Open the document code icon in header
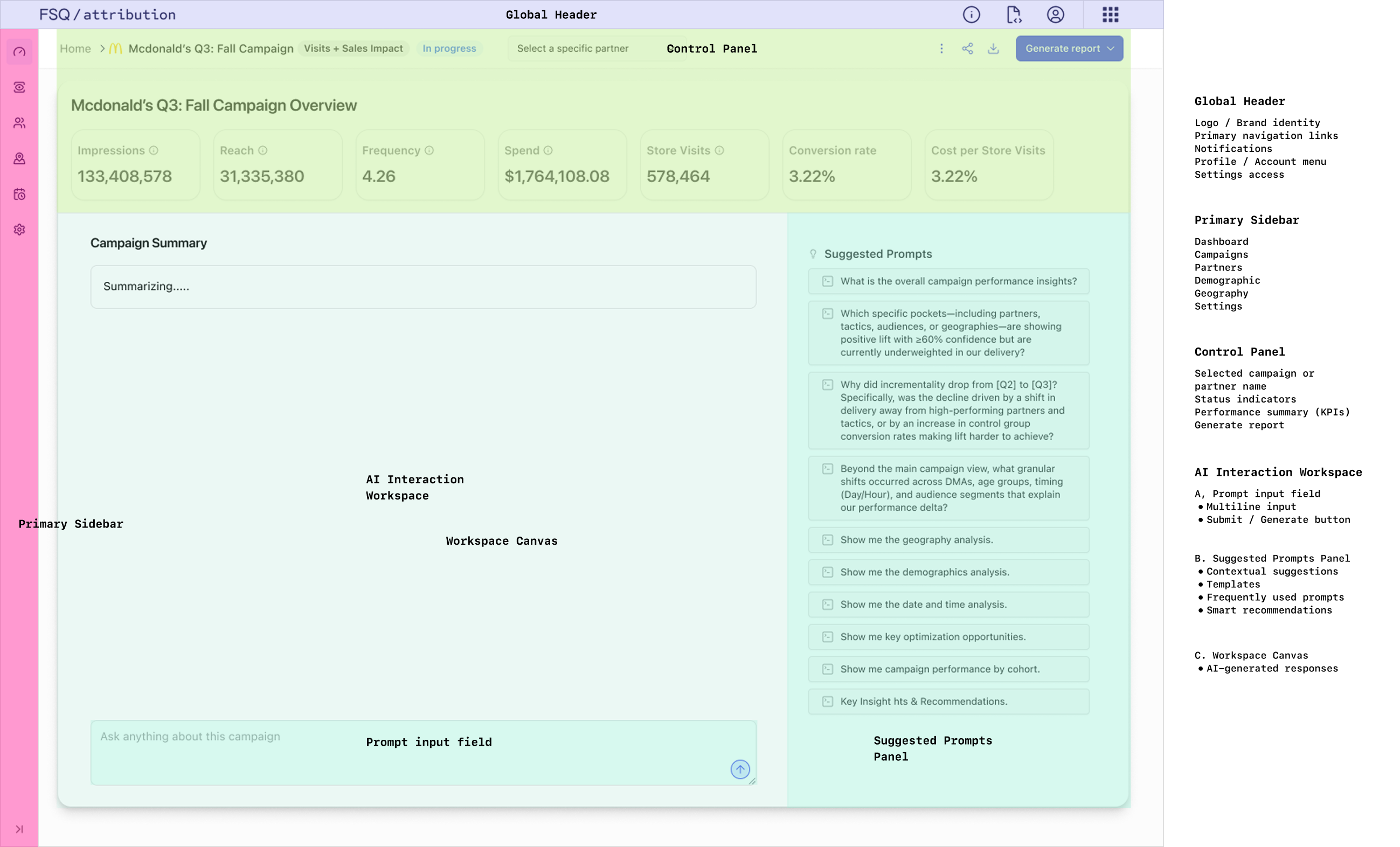1400x847 pixels. click(x=1013, y=15)
